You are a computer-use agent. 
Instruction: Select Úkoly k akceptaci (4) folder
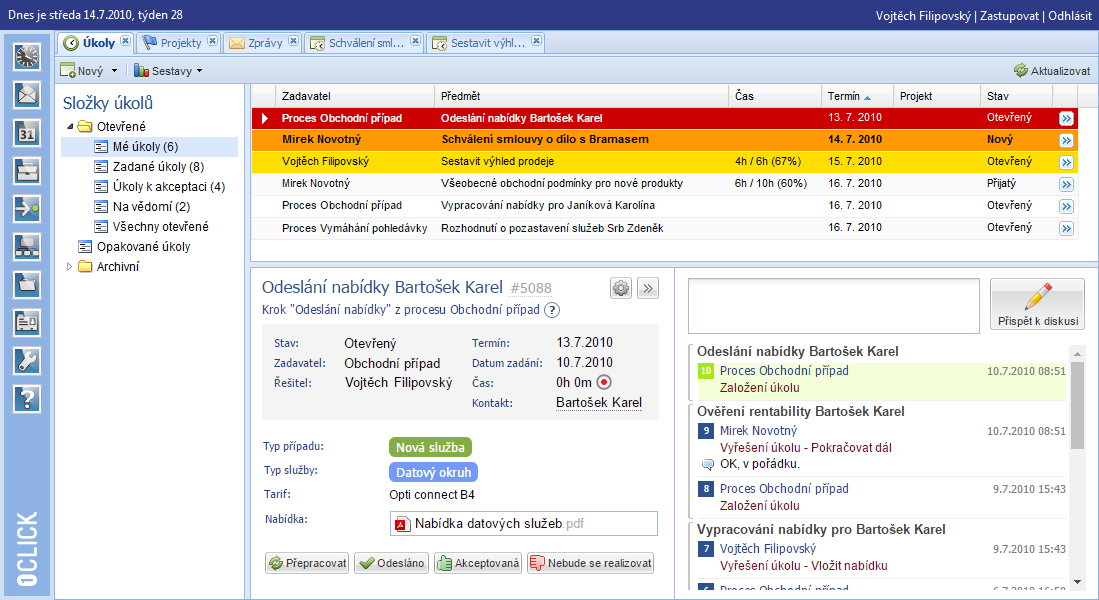169,186
